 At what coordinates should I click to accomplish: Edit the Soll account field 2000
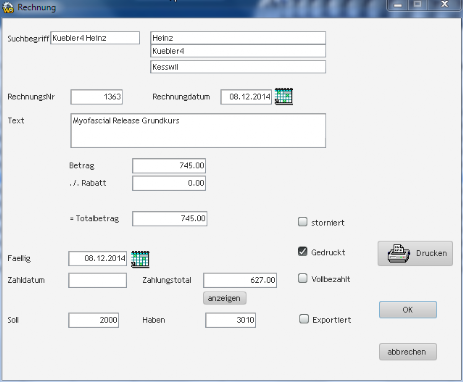click(94, 320)
